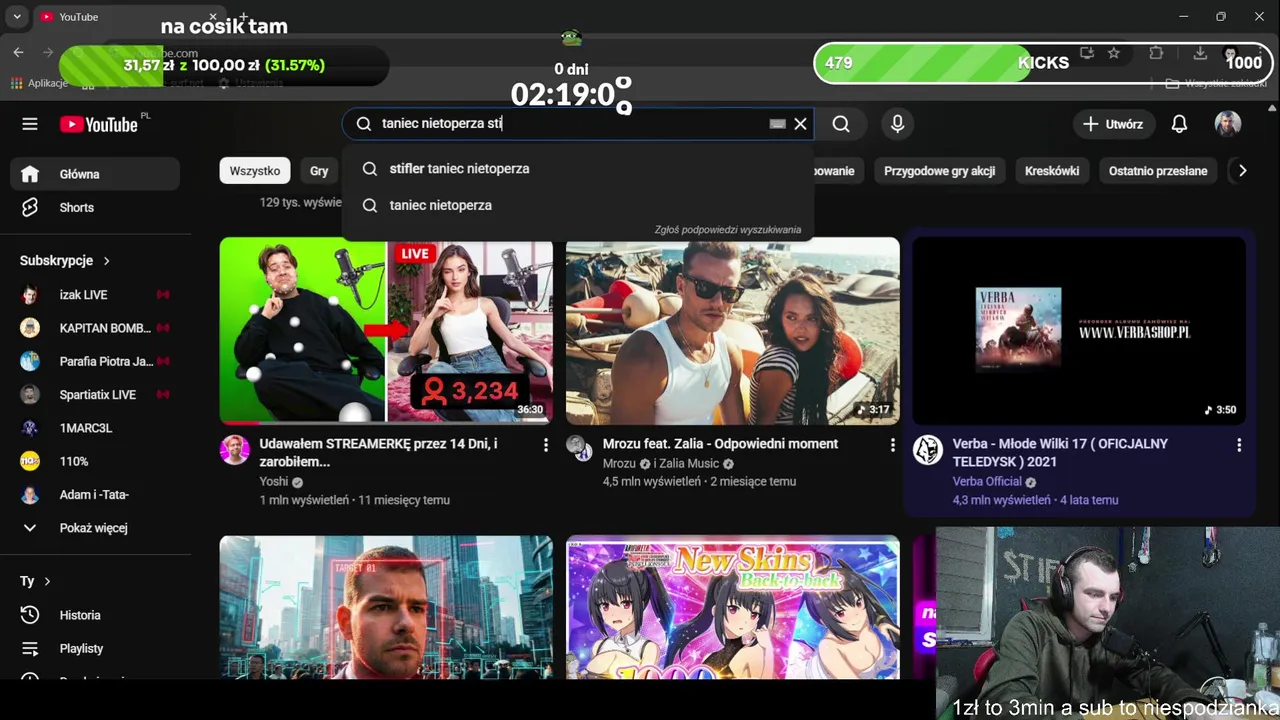Clear search text with the X icon

800,124
